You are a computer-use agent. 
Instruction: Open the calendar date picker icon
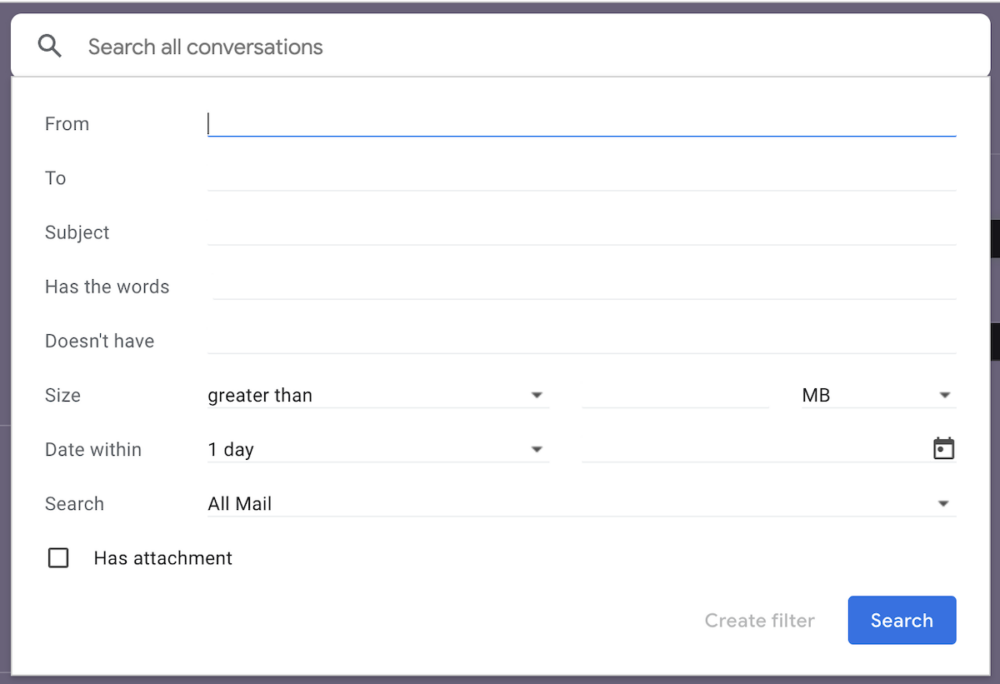943,448
